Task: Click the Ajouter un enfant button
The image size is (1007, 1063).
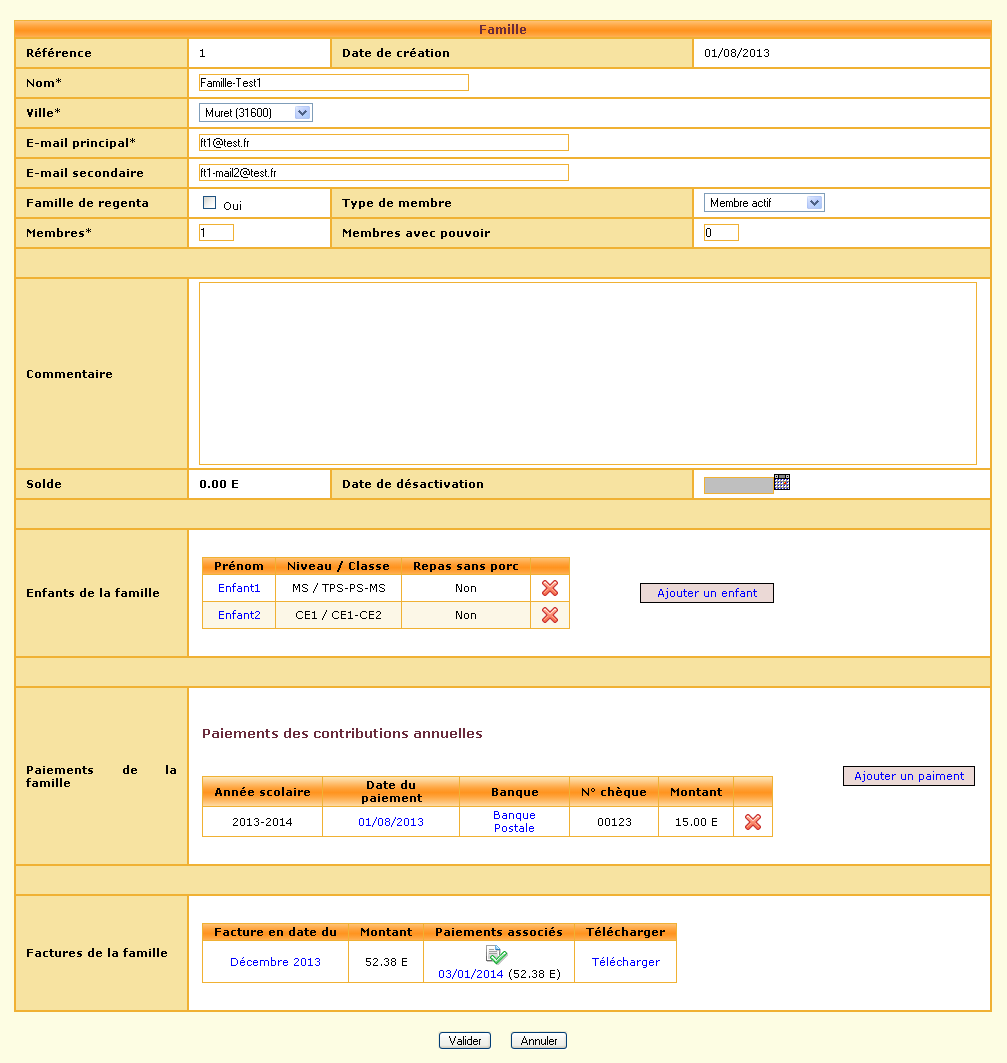Action: [x=707, y=593]
